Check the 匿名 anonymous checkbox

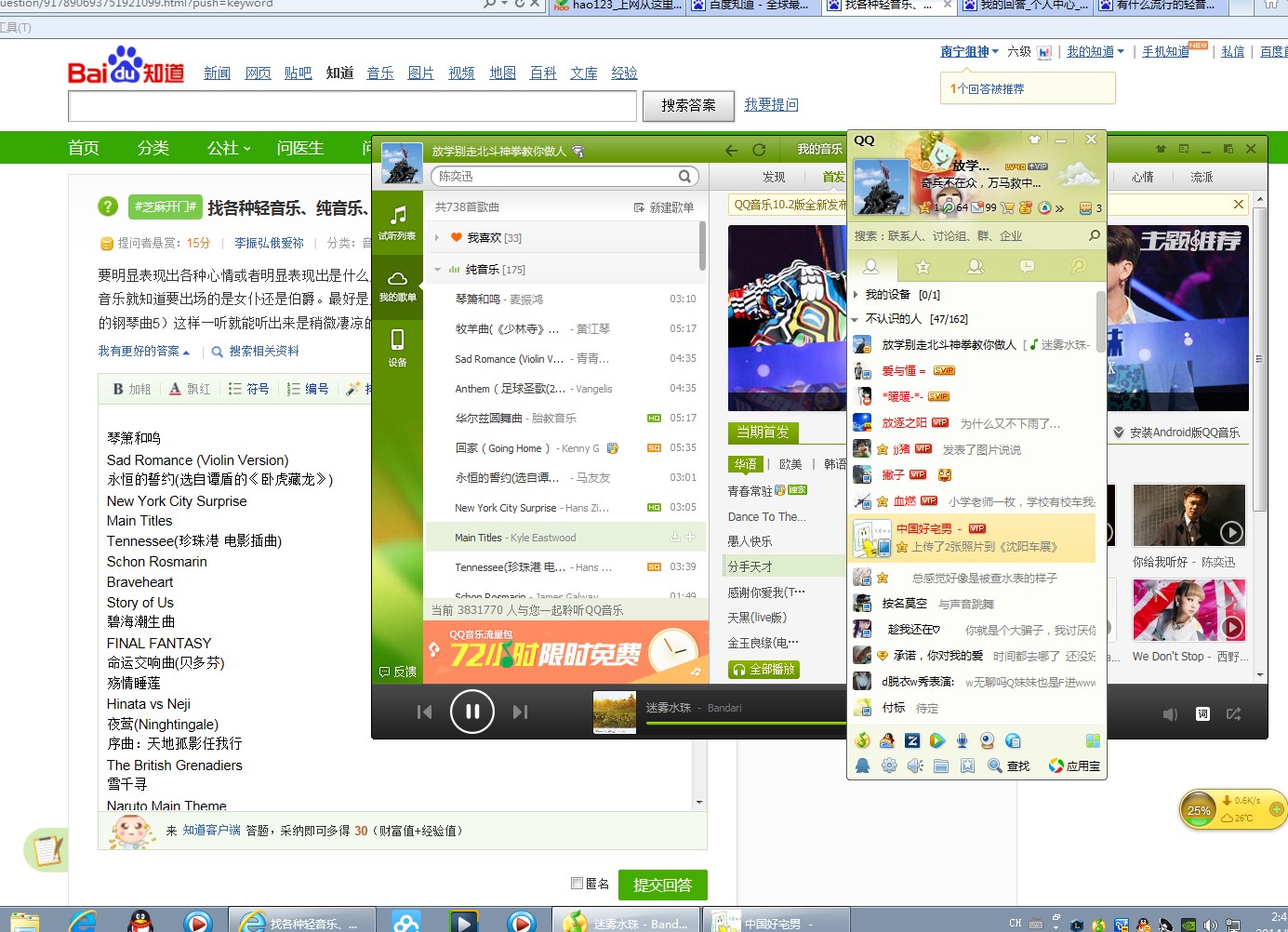point(577,883)
